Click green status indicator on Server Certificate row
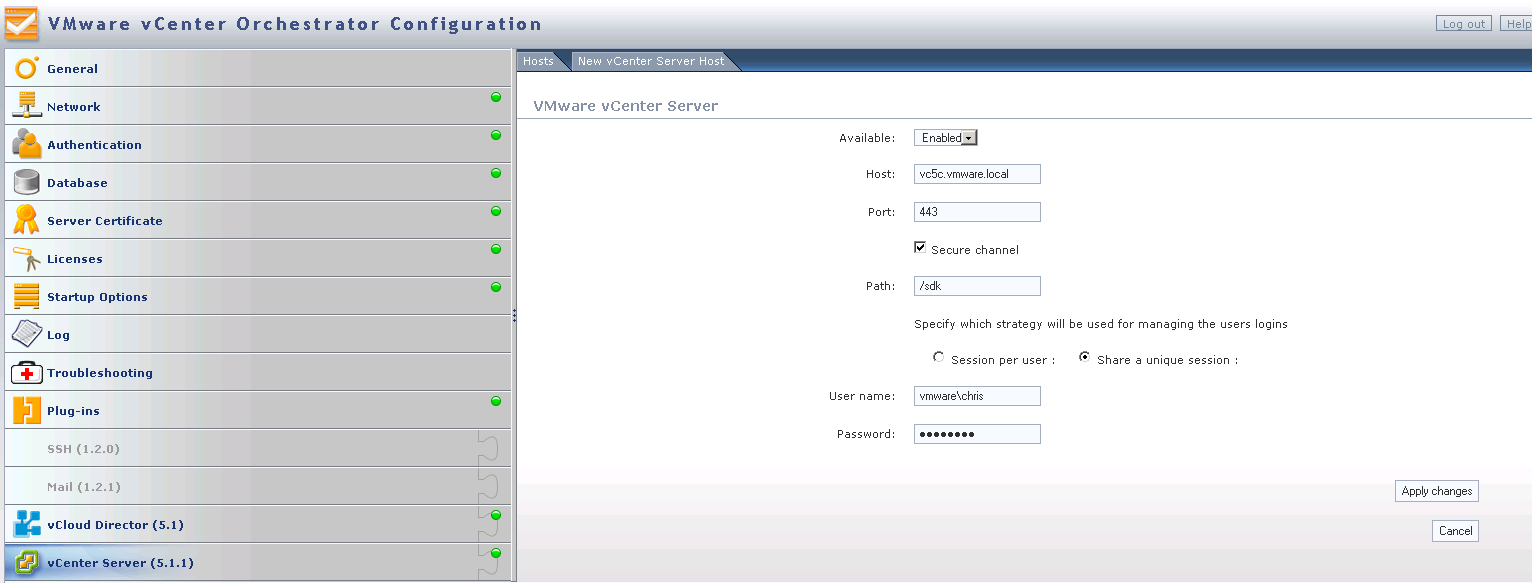1532x583 pixels. (495, 211)
